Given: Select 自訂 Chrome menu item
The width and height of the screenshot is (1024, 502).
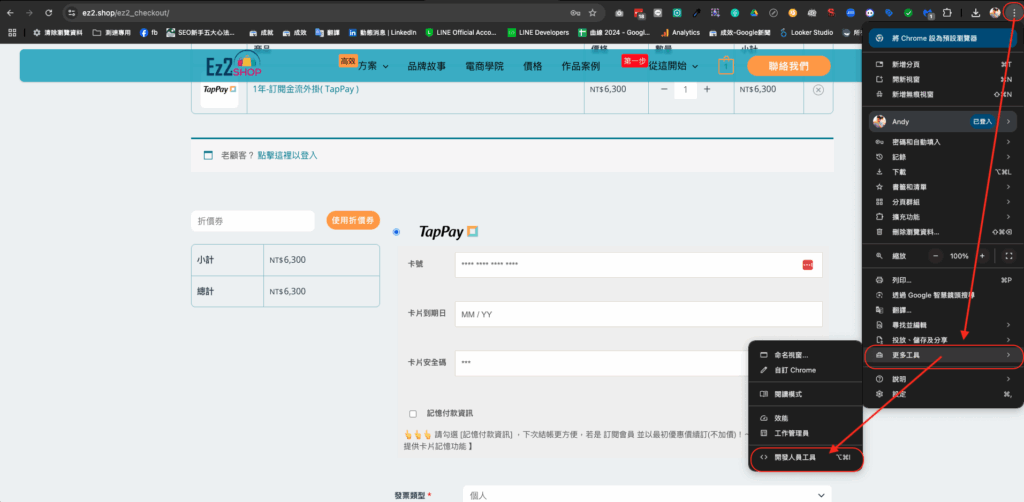Looking at the screenshot, I should 806,370.
